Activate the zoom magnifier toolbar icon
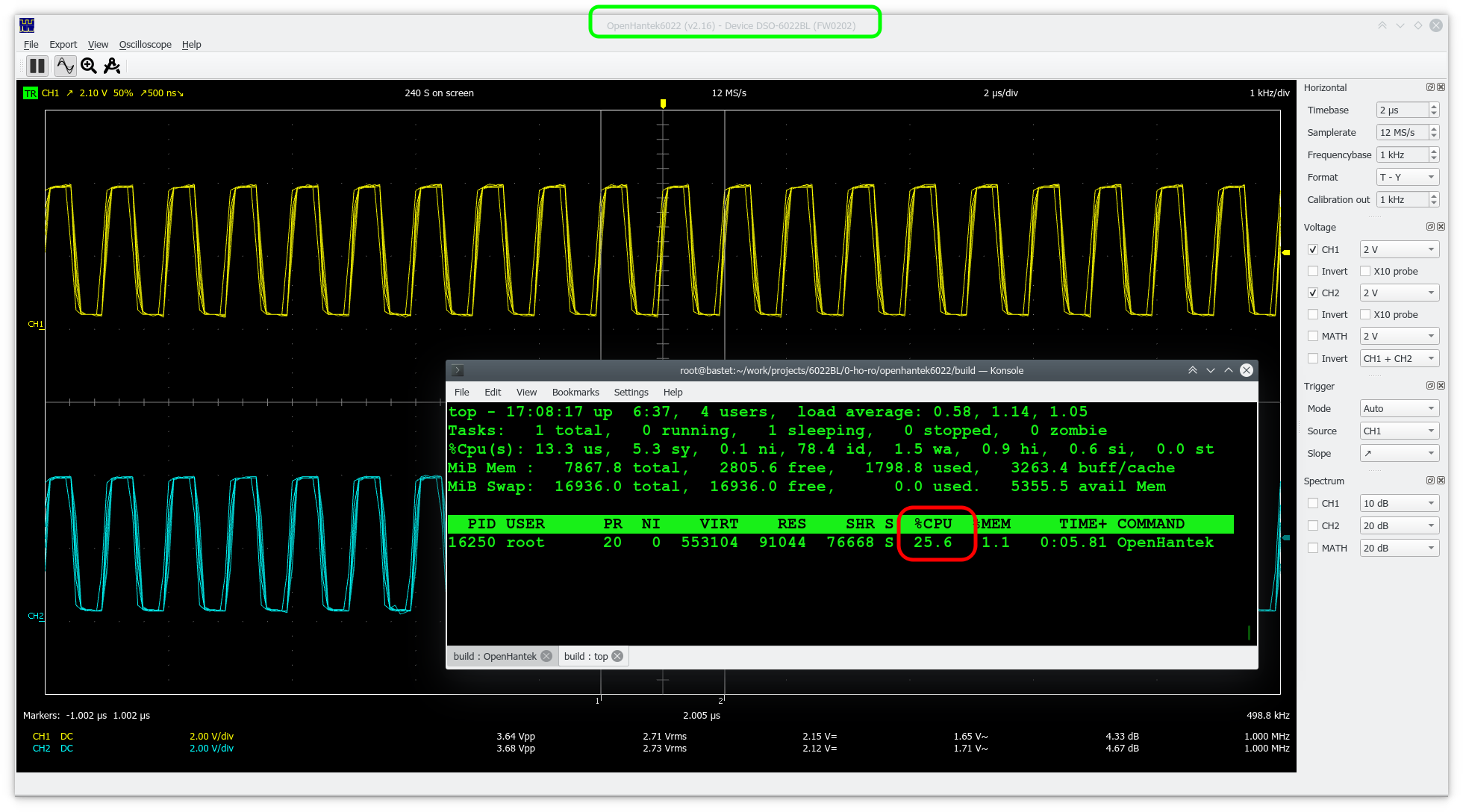Image resolution: width=1463 pixels, height=812 pixels. tap(89, 66)
